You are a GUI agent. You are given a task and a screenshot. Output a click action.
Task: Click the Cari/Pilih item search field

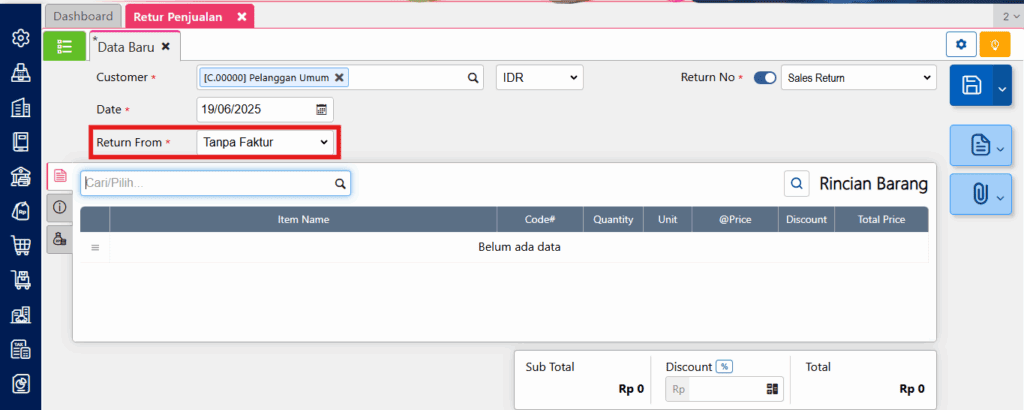click(207, 183)
